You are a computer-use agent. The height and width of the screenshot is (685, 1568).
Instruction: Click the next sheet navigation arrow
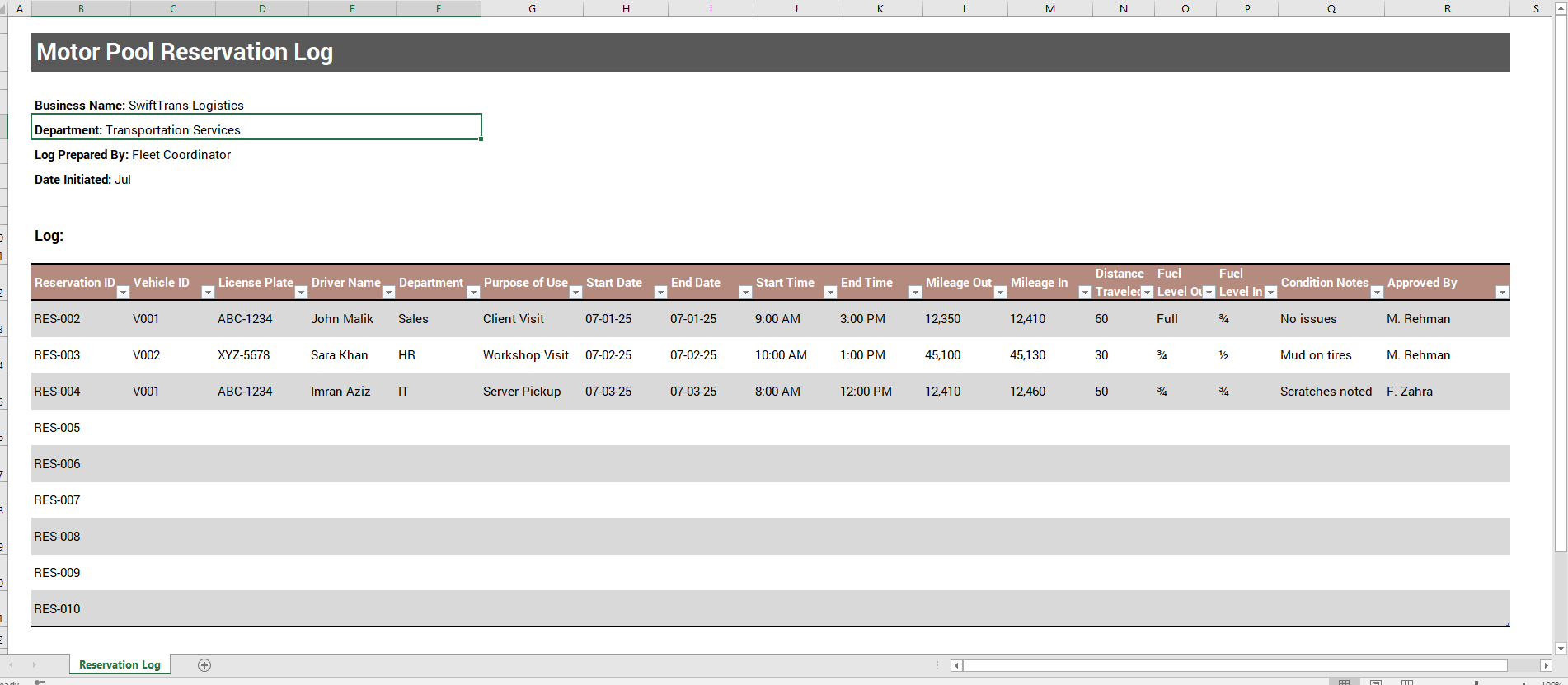(x=34, y=665)
